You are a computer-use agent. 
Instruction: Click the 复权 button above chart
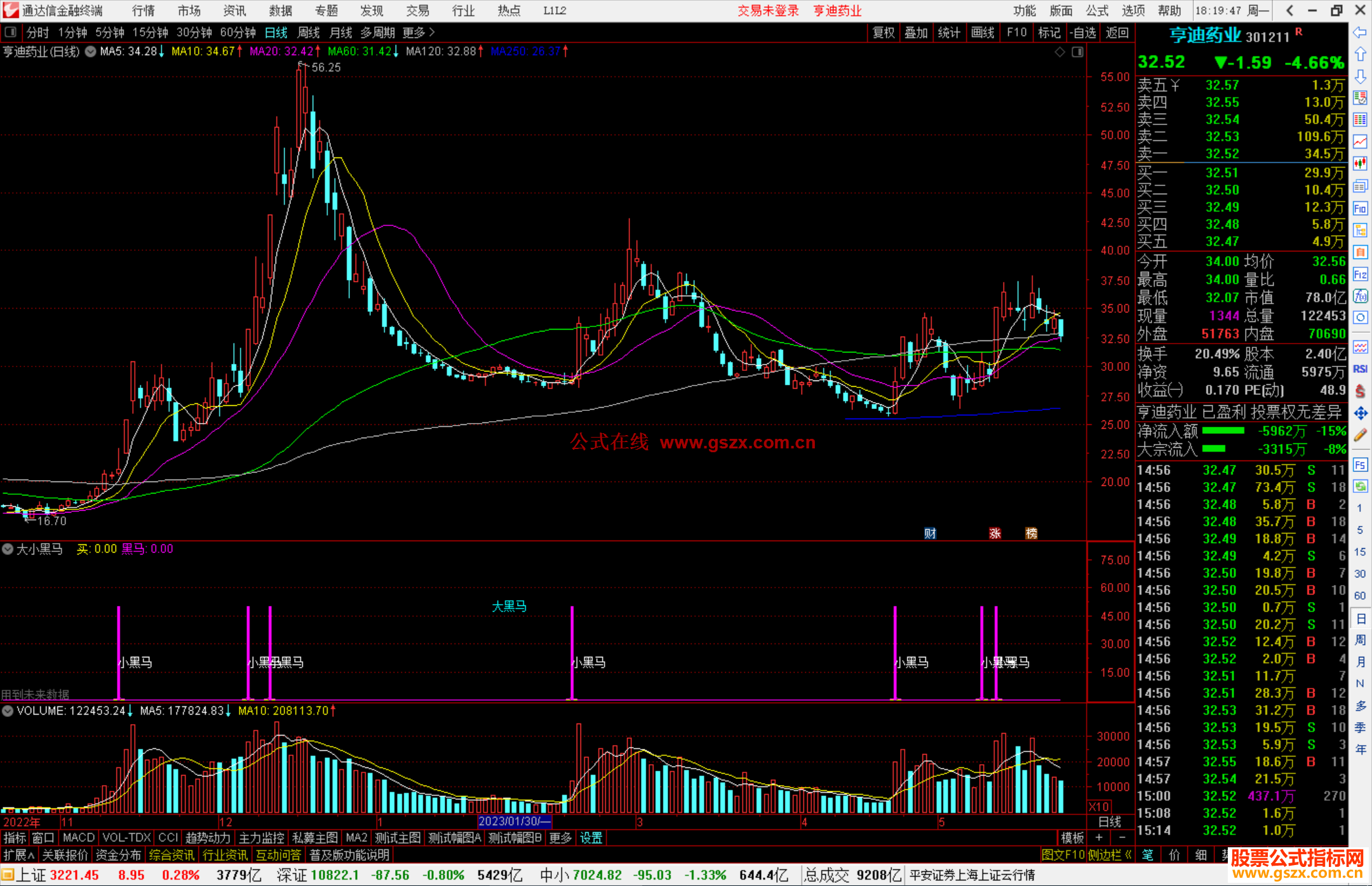click(884, 32)
